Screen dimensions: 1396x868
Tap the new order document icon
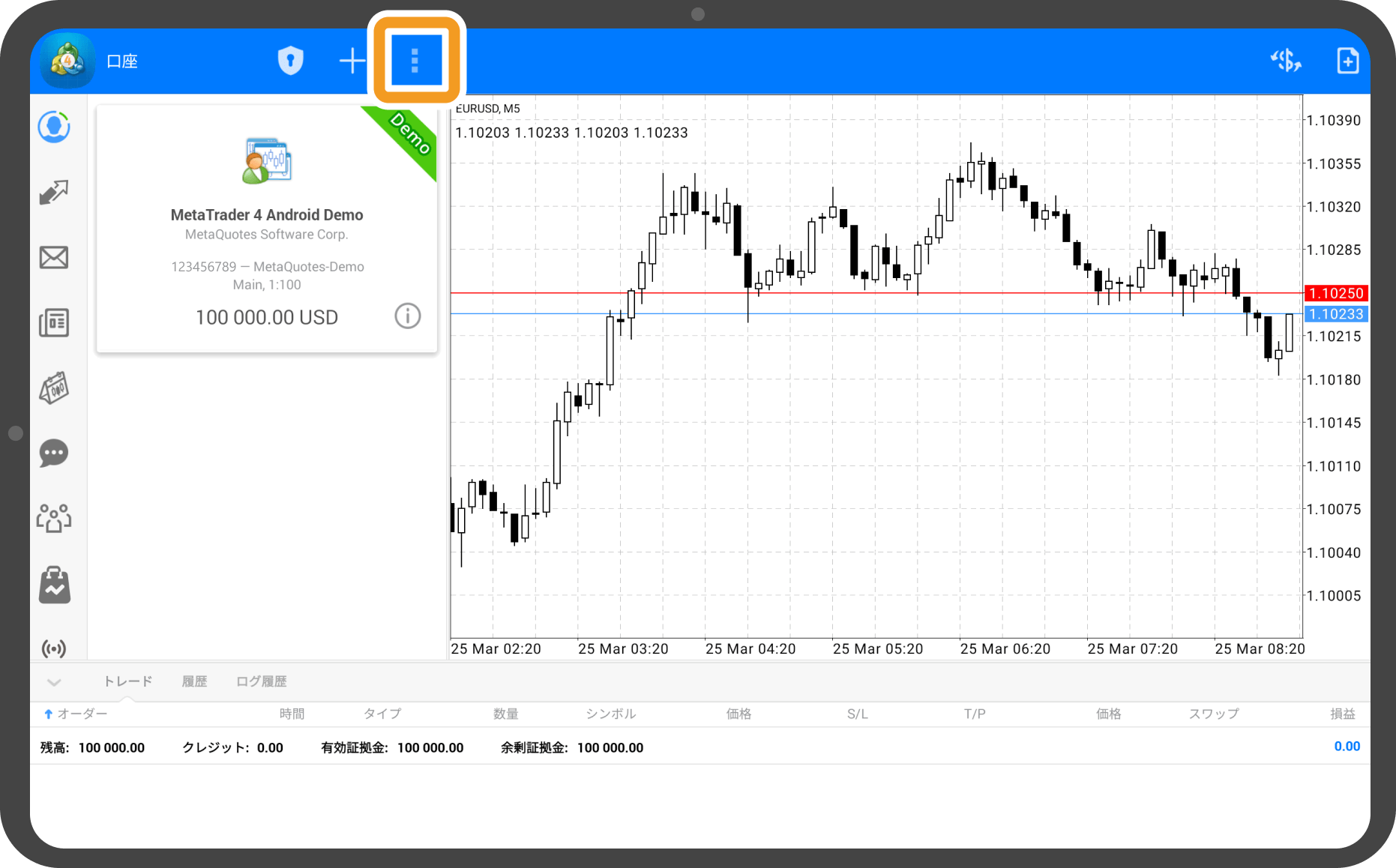(x=1347, y=61)
